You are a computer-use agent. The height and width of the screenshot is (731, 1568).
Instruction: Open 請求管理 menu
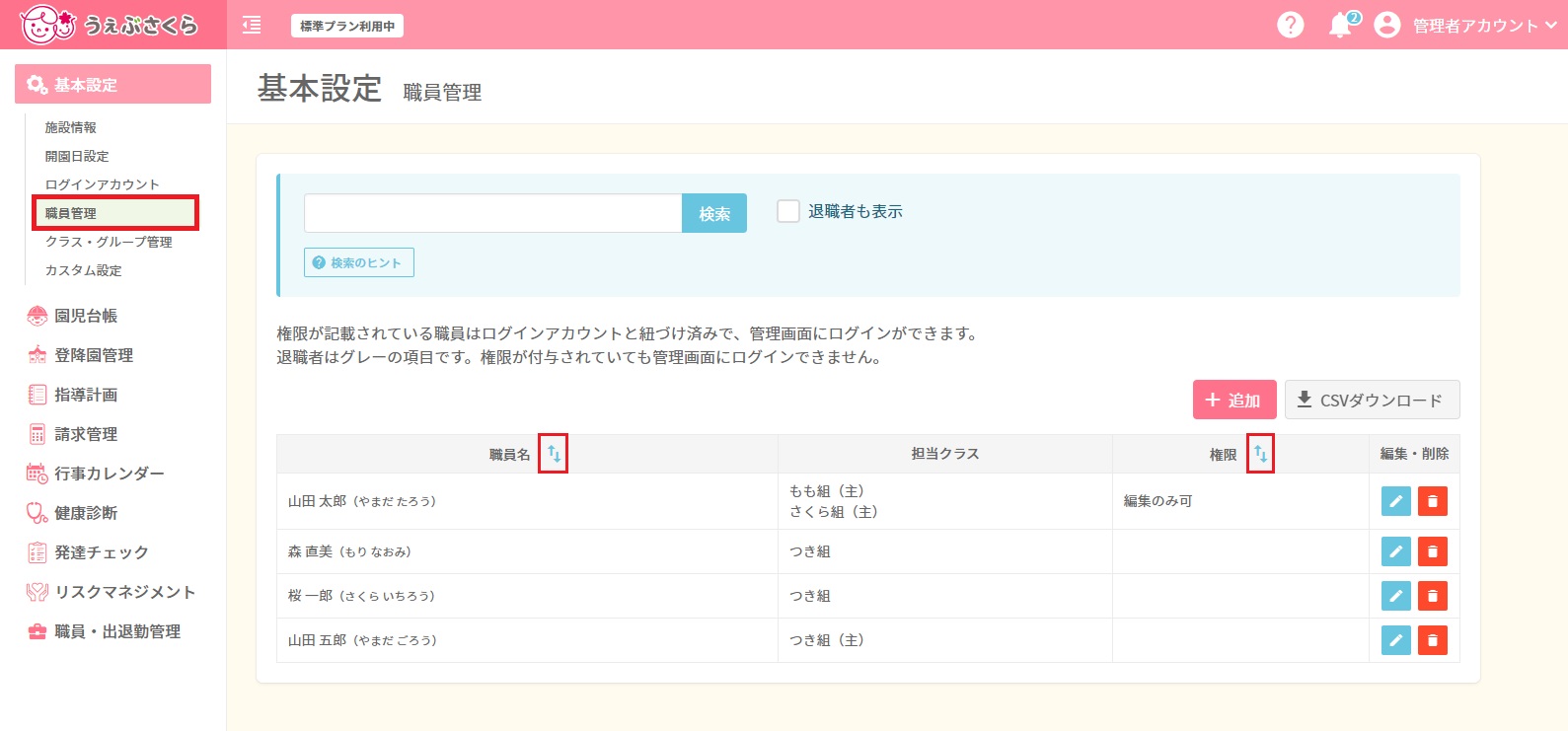click(x=86, y=434)
